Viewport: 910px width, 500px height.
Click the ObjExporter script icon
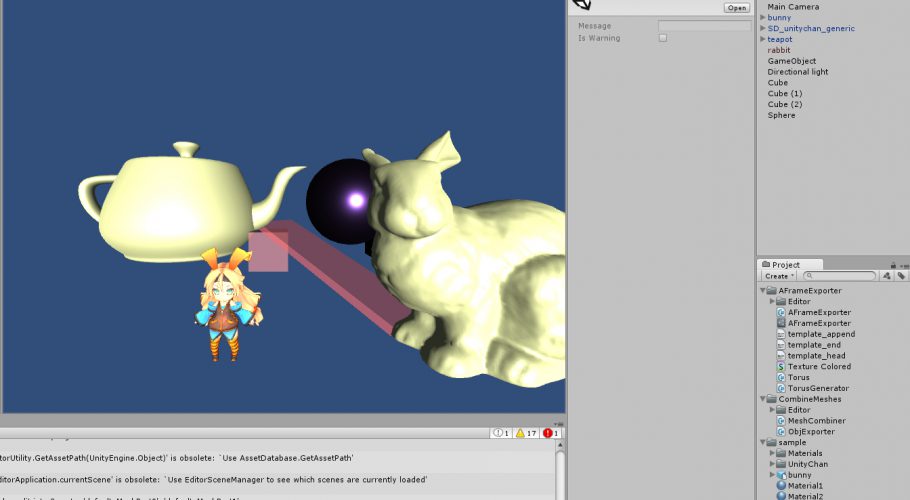point(781,432)
